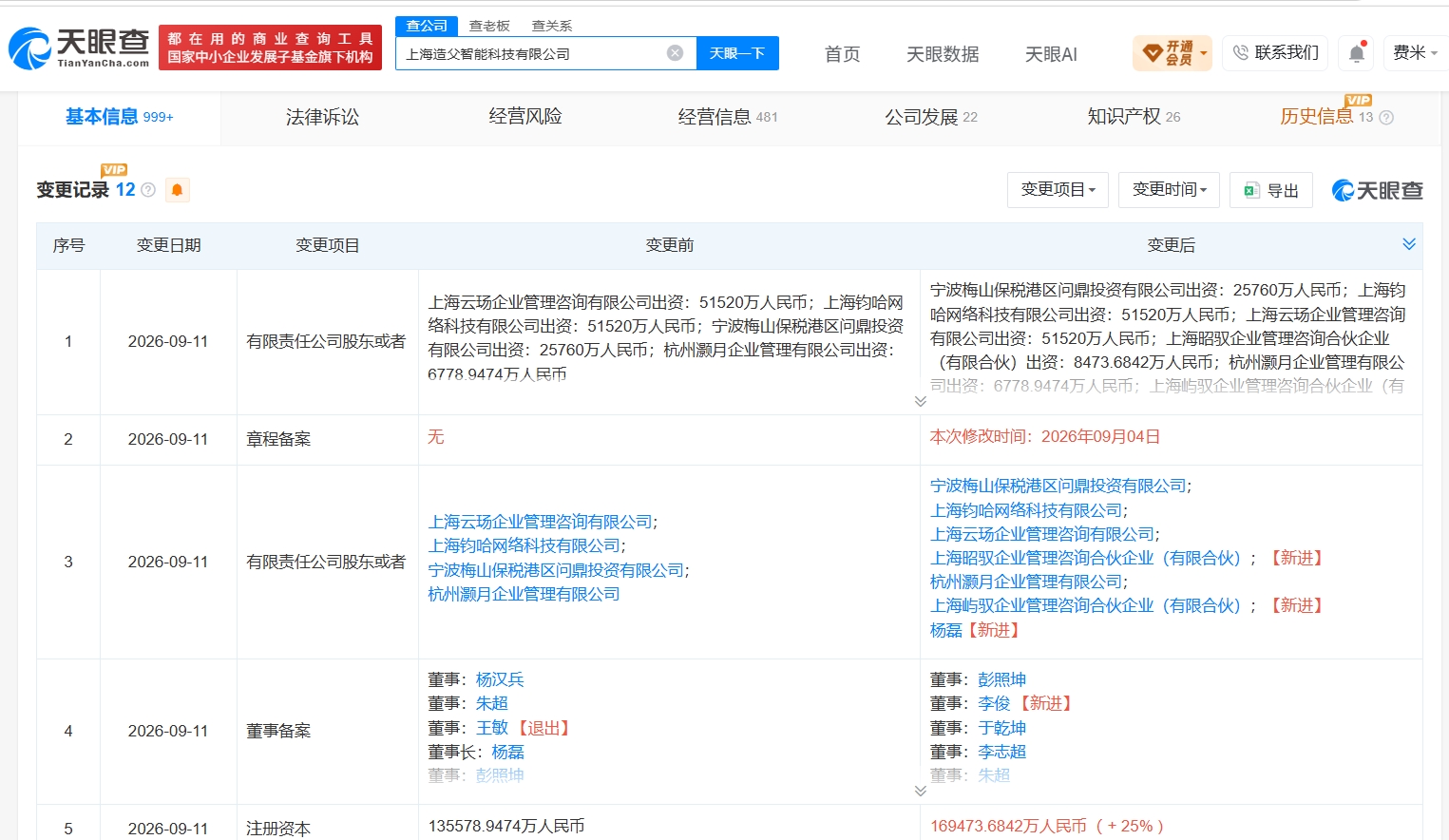Open 上海钧哈网络科技有限公司 link in row 3 变更前

[524, 545]
